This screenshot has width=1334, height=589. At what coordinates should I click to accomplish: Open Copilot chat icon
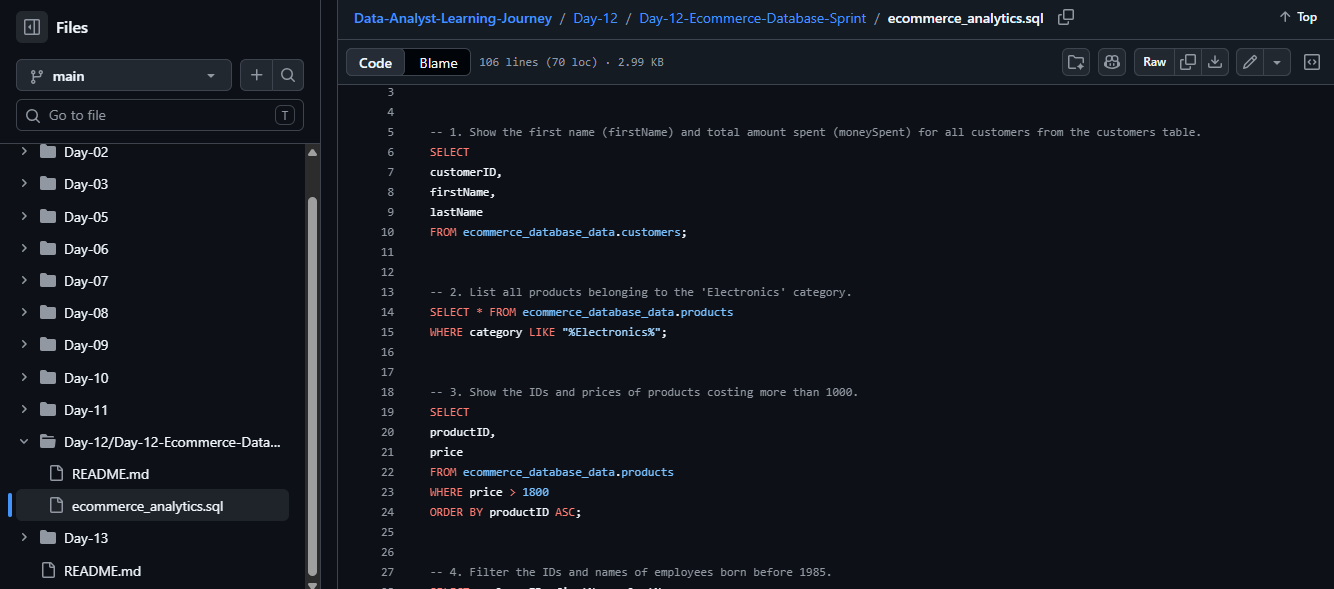point(1112,62)
